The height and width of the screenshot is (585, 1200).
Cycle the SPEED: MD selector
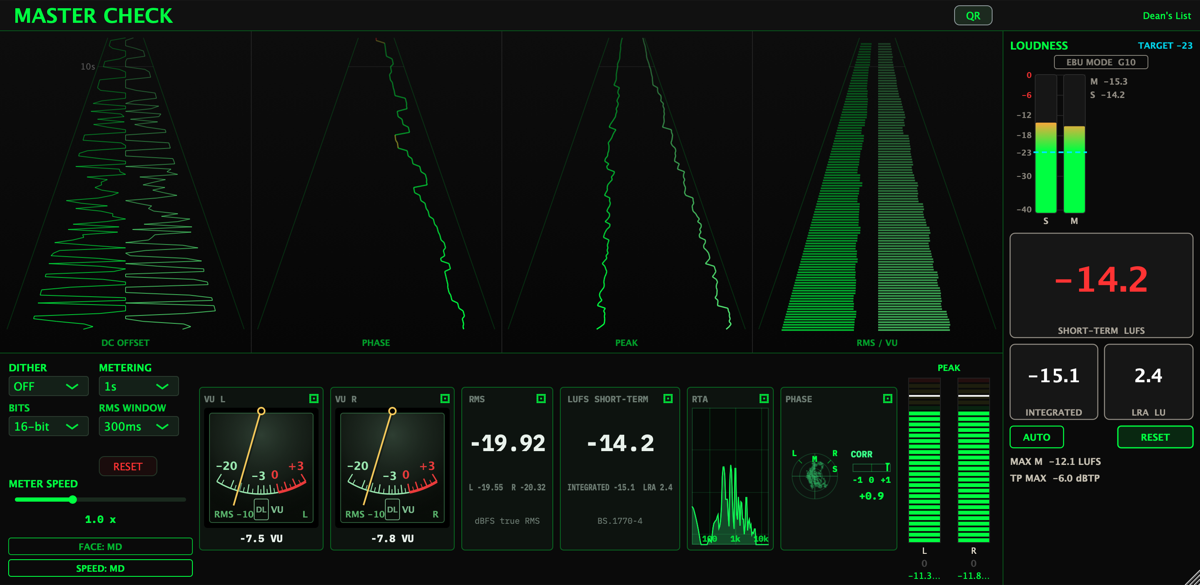100,568
